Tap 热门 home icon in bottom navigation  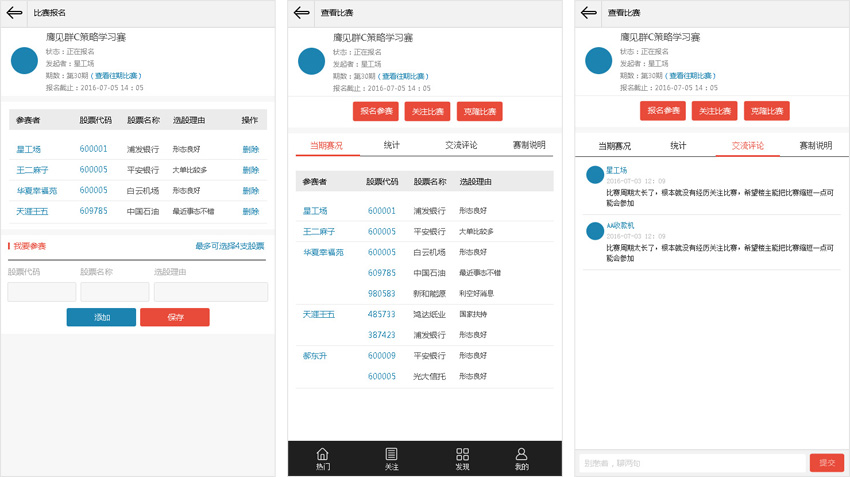click(322, 459)
